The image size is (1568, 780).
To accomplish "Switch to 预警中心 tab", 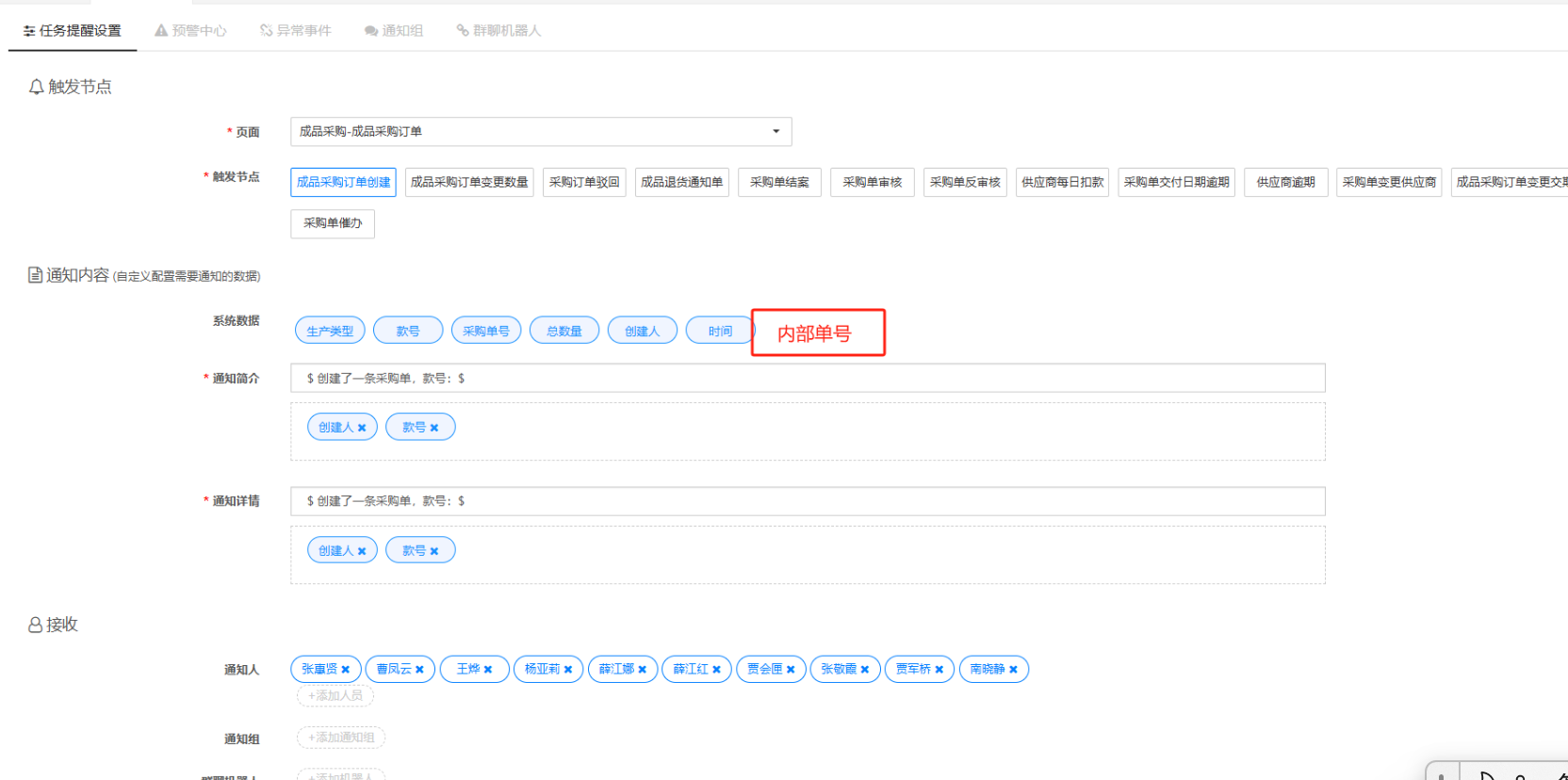I will coord(191,30).
